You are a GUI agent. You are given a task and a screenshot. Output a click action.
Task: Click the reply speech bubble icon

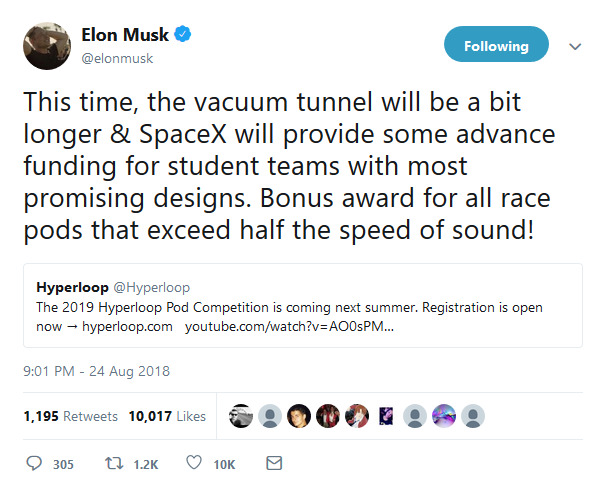(34, 464)
